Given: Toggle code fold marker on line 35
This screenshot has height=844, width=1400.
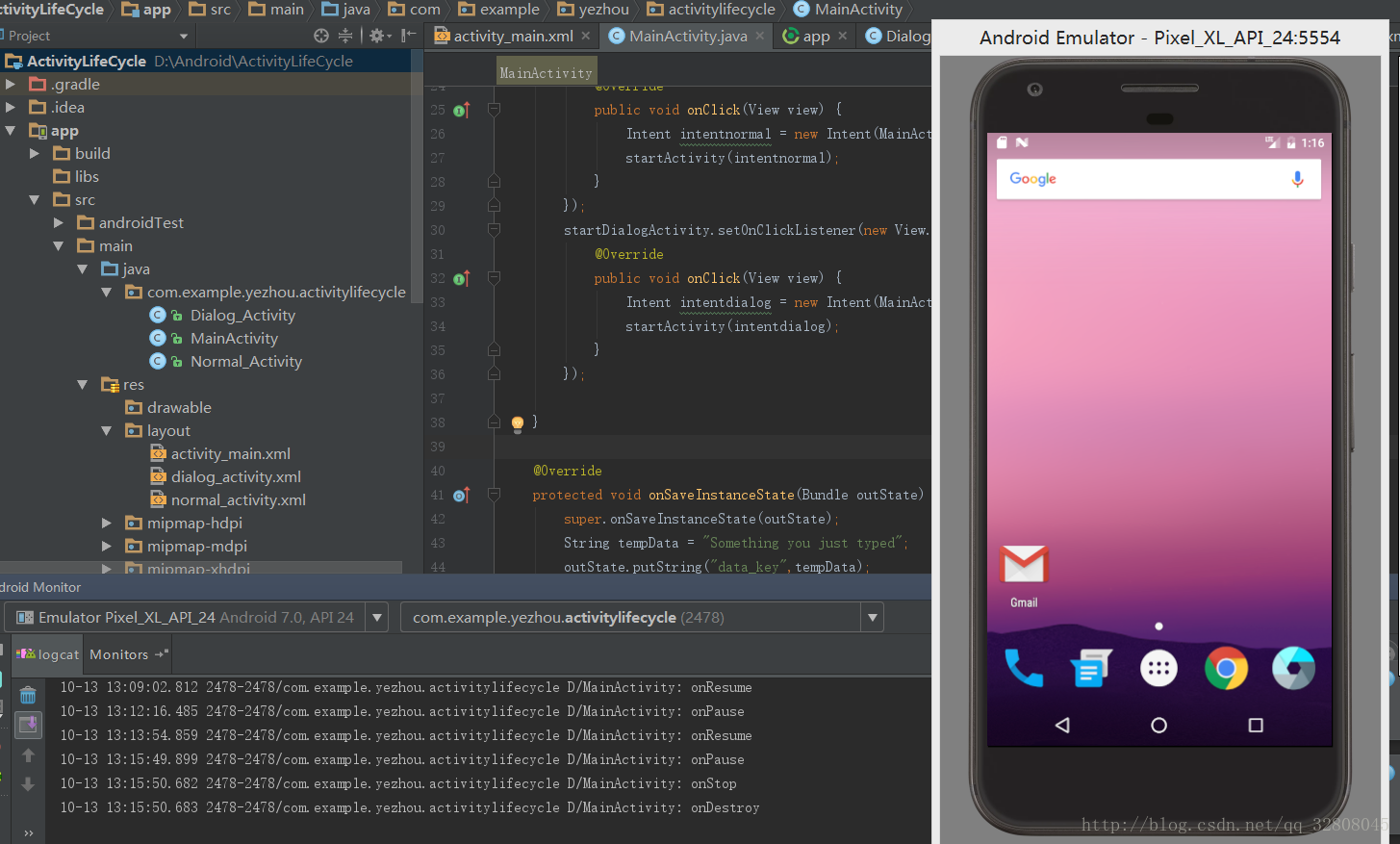Looking at the screenshot, I should coord(494,349).
